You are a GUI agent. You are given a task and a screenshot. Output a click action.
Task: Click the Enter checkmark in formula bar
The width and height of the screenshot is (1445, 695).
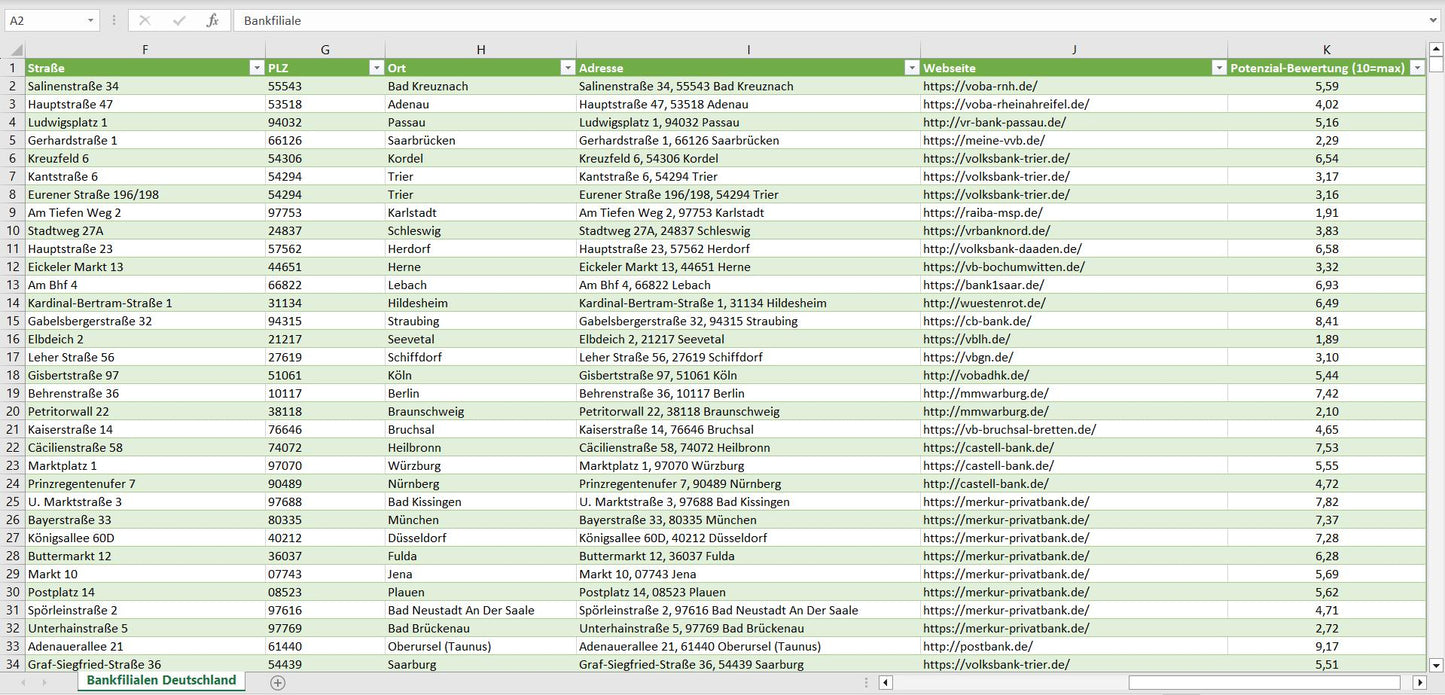(179, 20)
